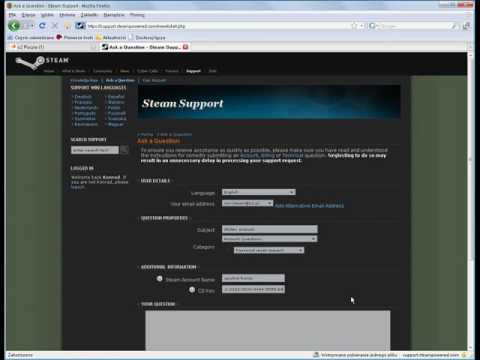
Task: Click the Your Account link
Action: pyautogui.click(x=154, y=80)
